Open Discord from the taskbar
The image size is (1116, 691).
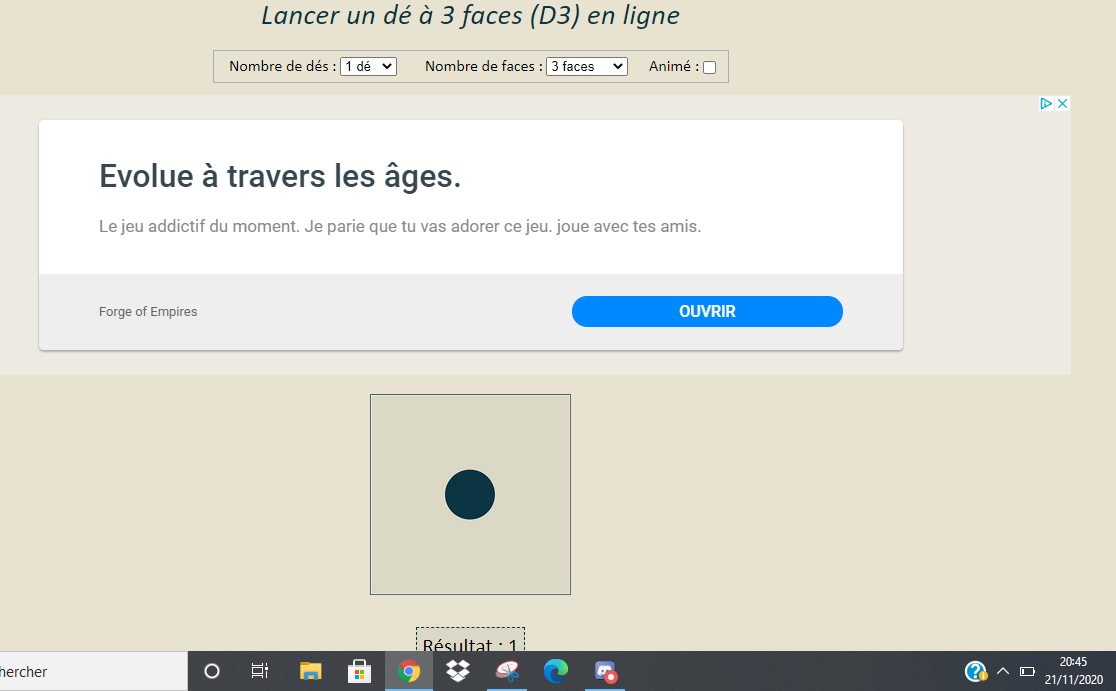605,671
